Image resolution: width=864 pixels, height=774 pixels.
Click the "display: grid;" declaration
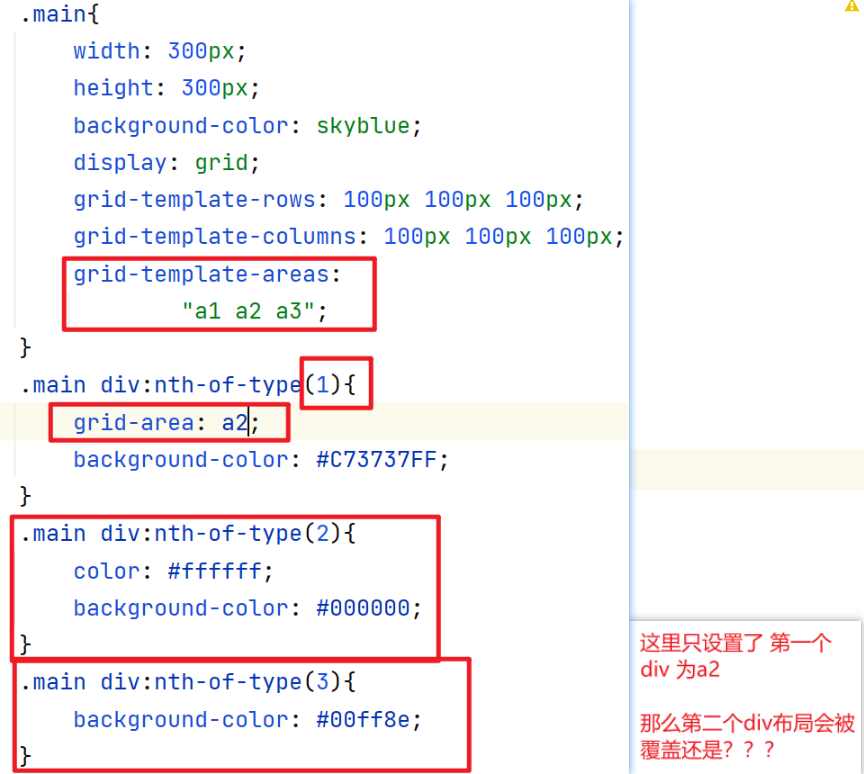[x=166, y=163]
